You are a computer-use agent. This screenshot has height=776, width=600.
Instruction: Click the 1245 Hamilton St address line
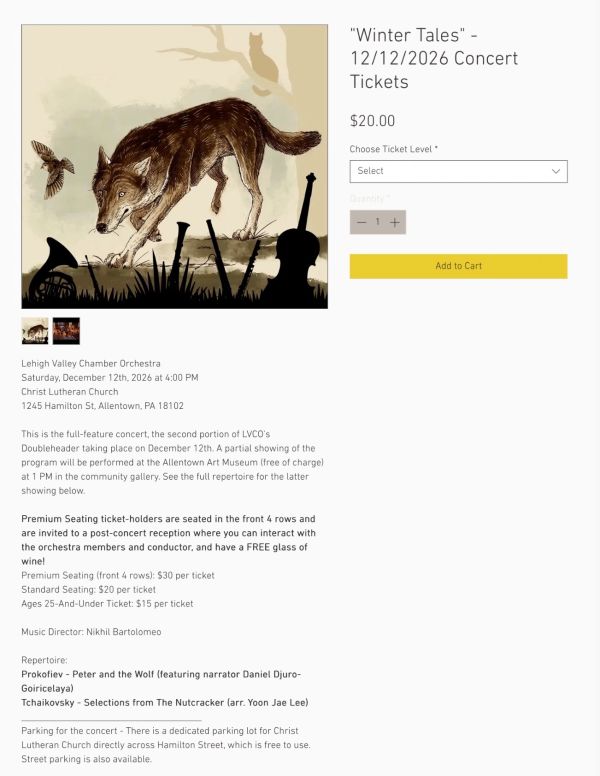coord(102,406)
